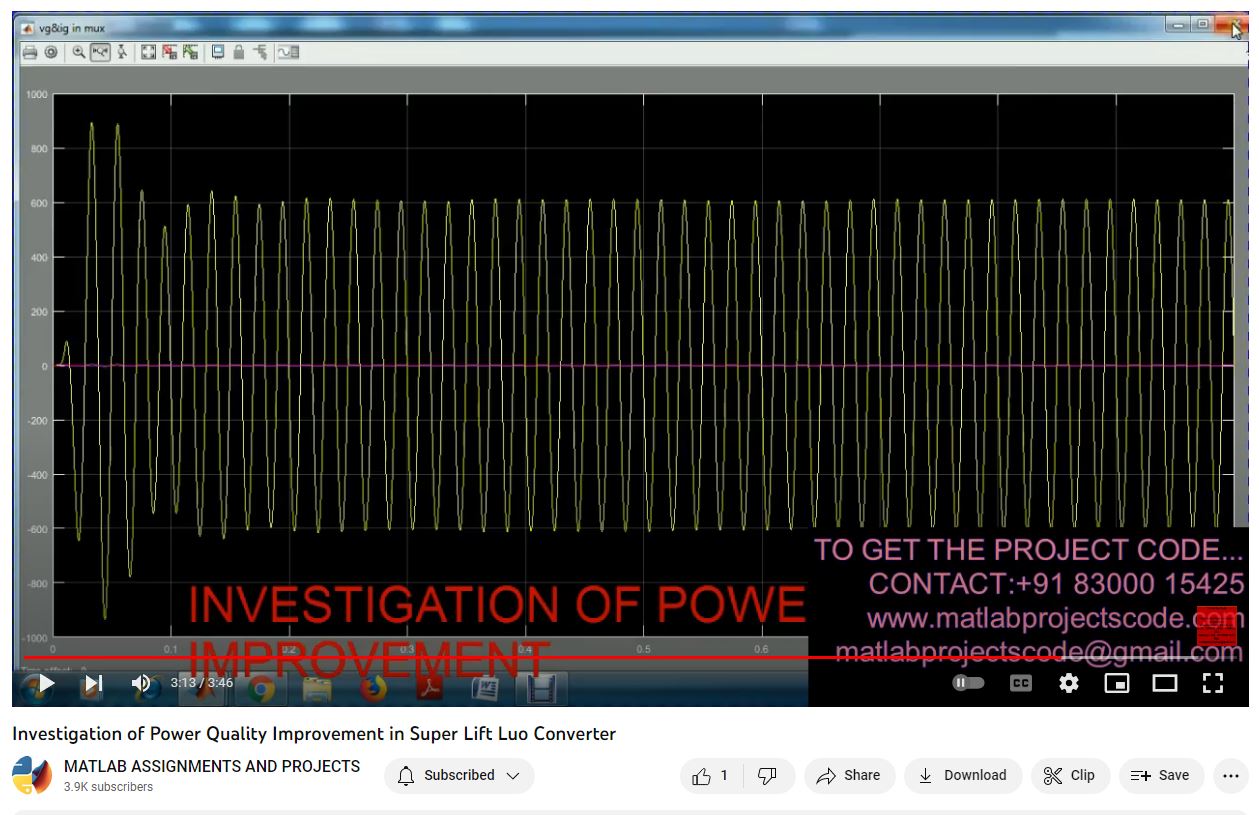Click the video title text
1259x815 pixels.
[314, 734]
